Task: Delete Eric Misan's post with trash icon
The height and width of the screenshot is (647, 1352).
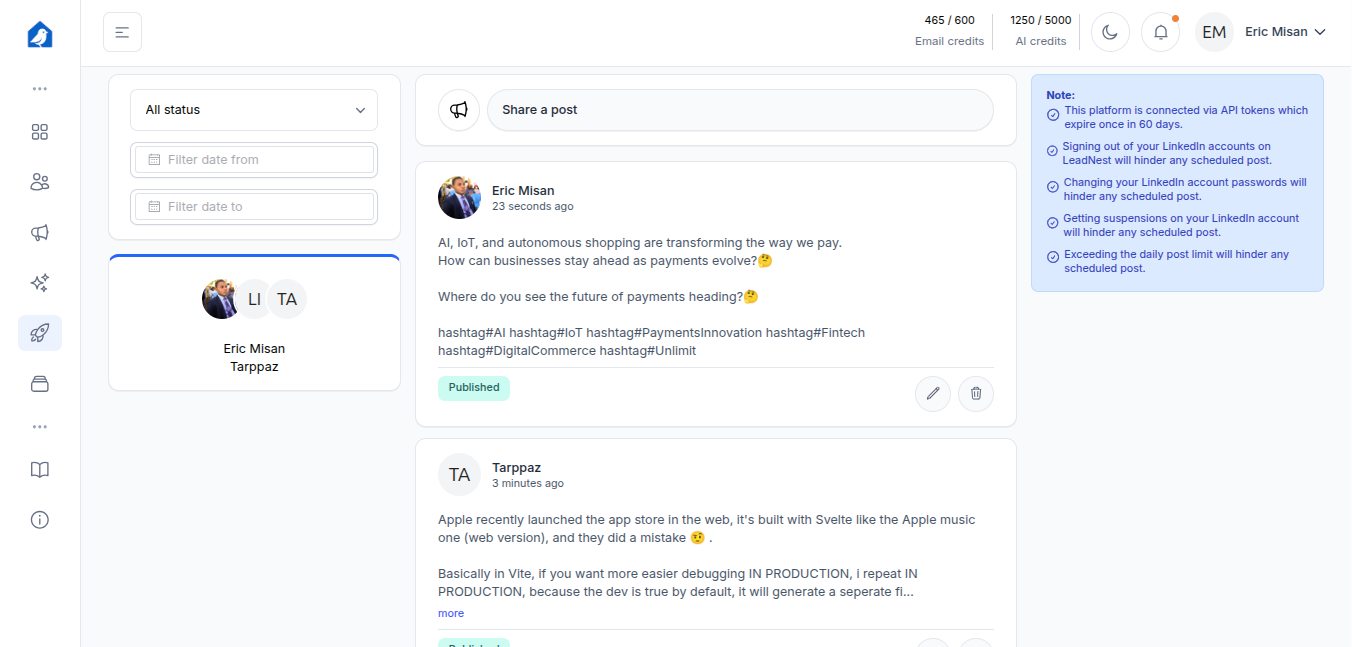Action: 976,394
